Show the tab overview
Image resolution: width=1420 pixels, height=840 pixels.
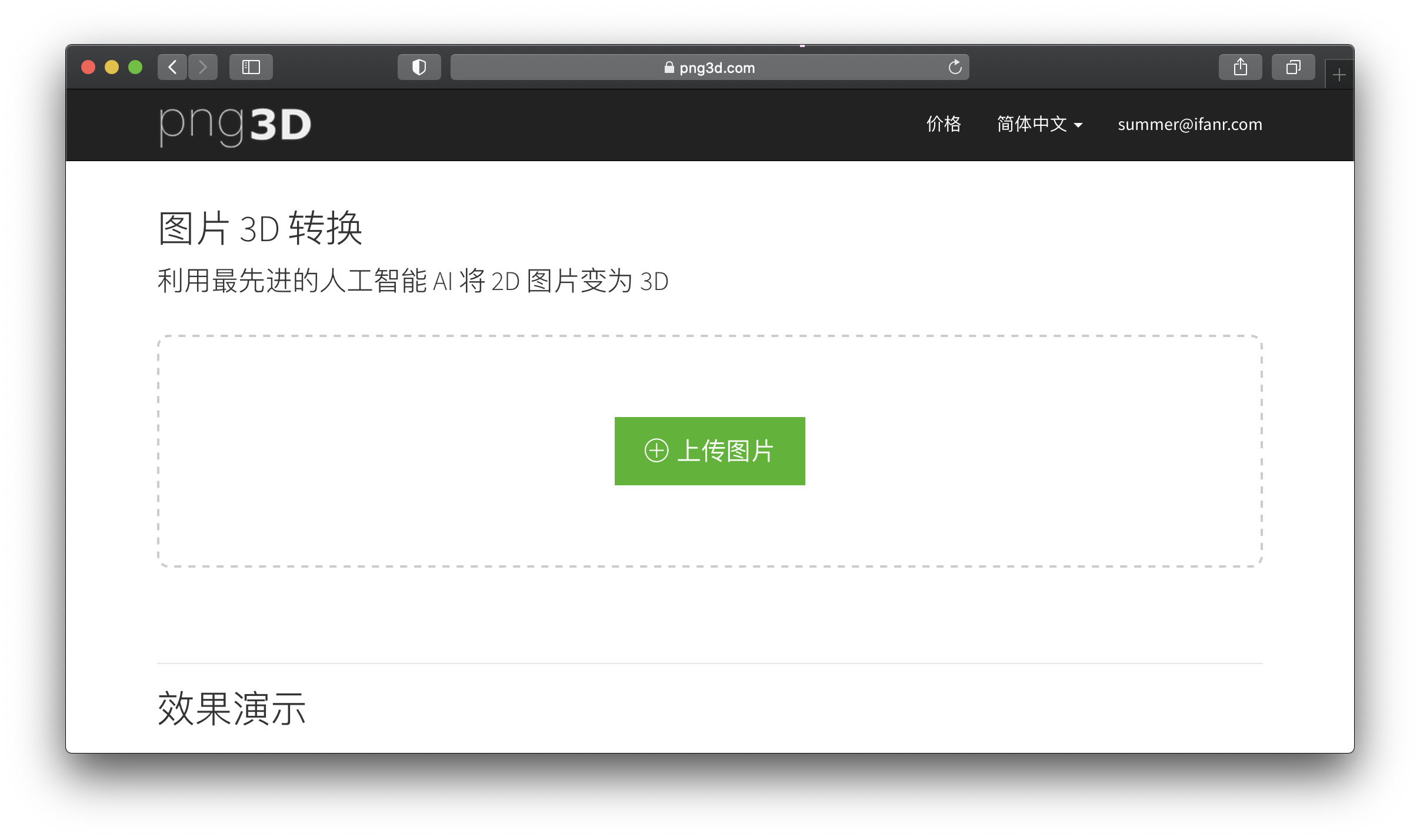[x=1293, y=67]
